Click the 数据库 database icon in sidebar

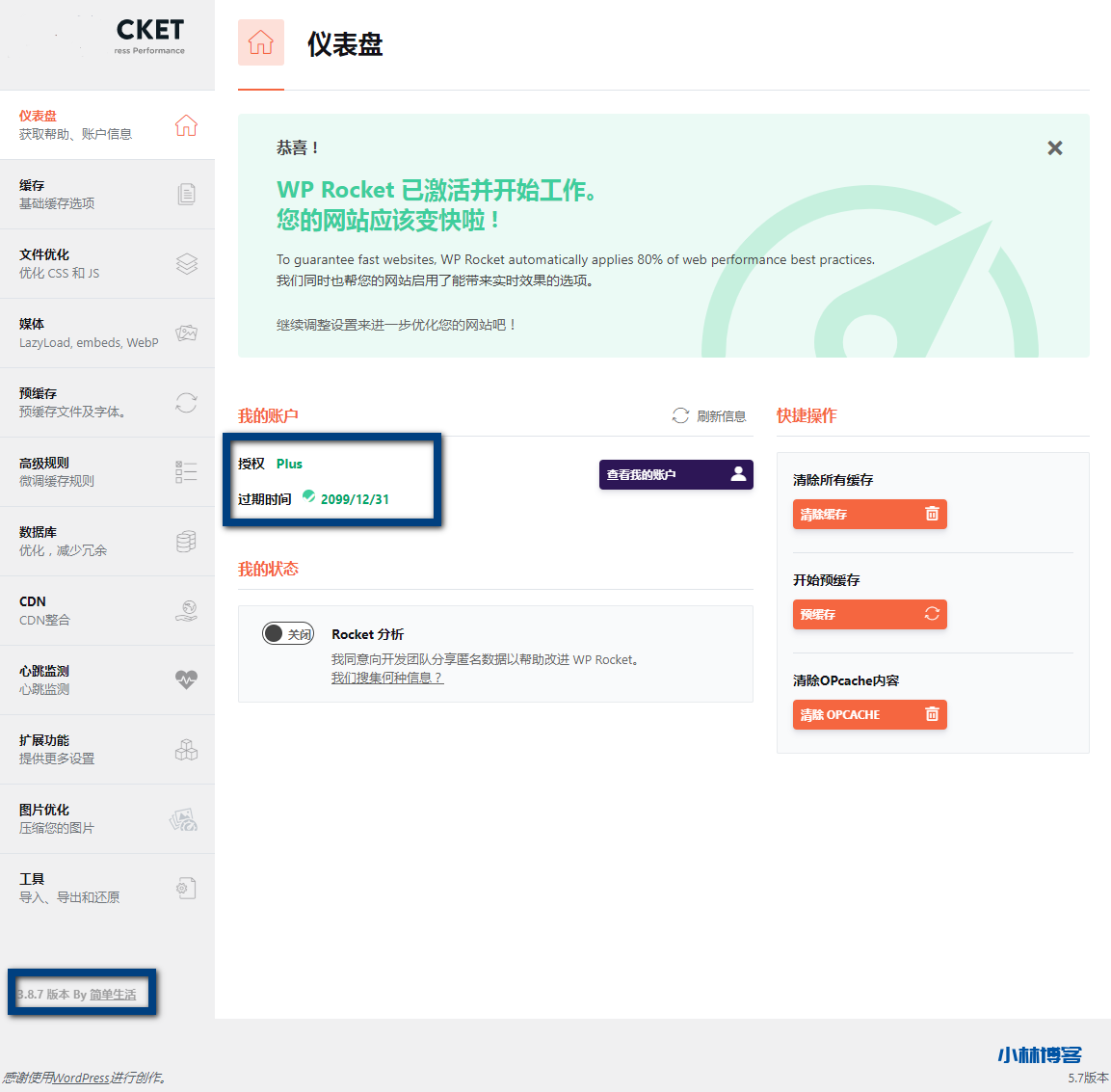tap(186, 542)
